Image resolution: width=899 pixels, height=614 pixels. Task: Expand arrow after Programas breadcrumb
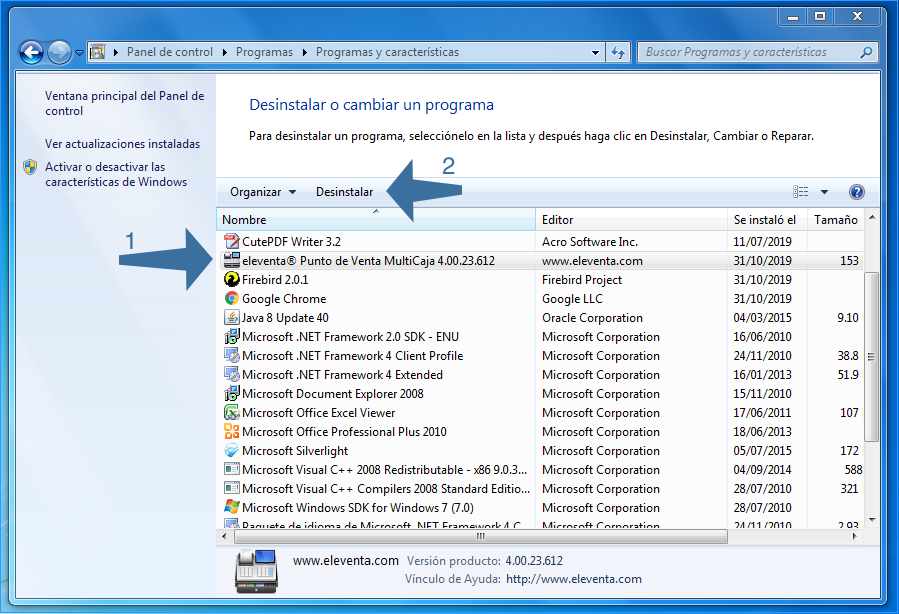(304, 52)
